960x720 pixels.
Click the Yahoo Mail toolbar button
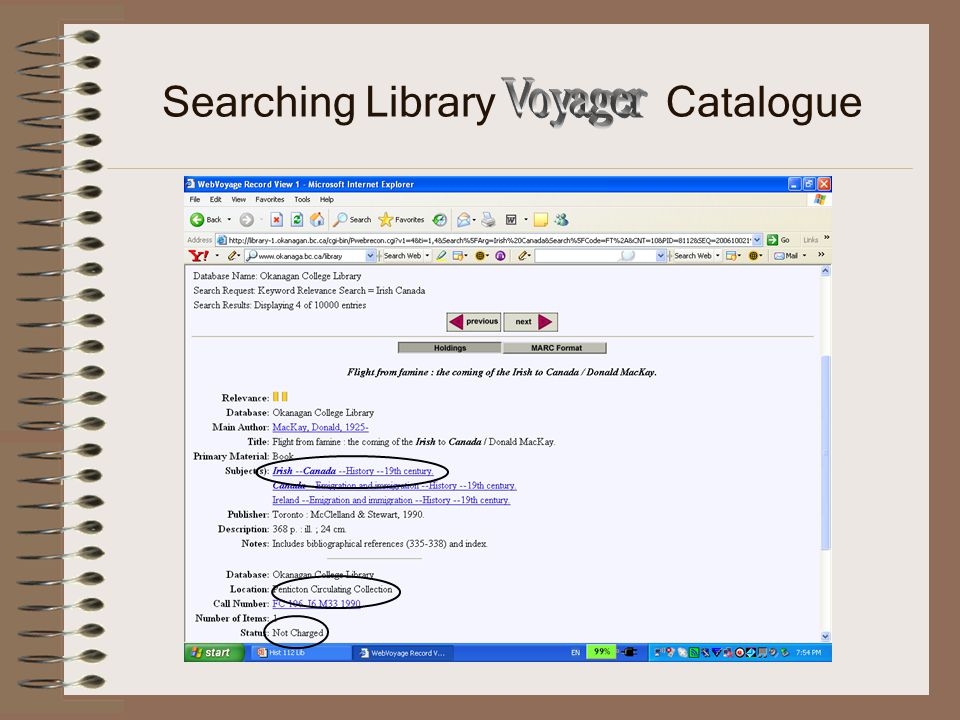[x=786, y=256]
